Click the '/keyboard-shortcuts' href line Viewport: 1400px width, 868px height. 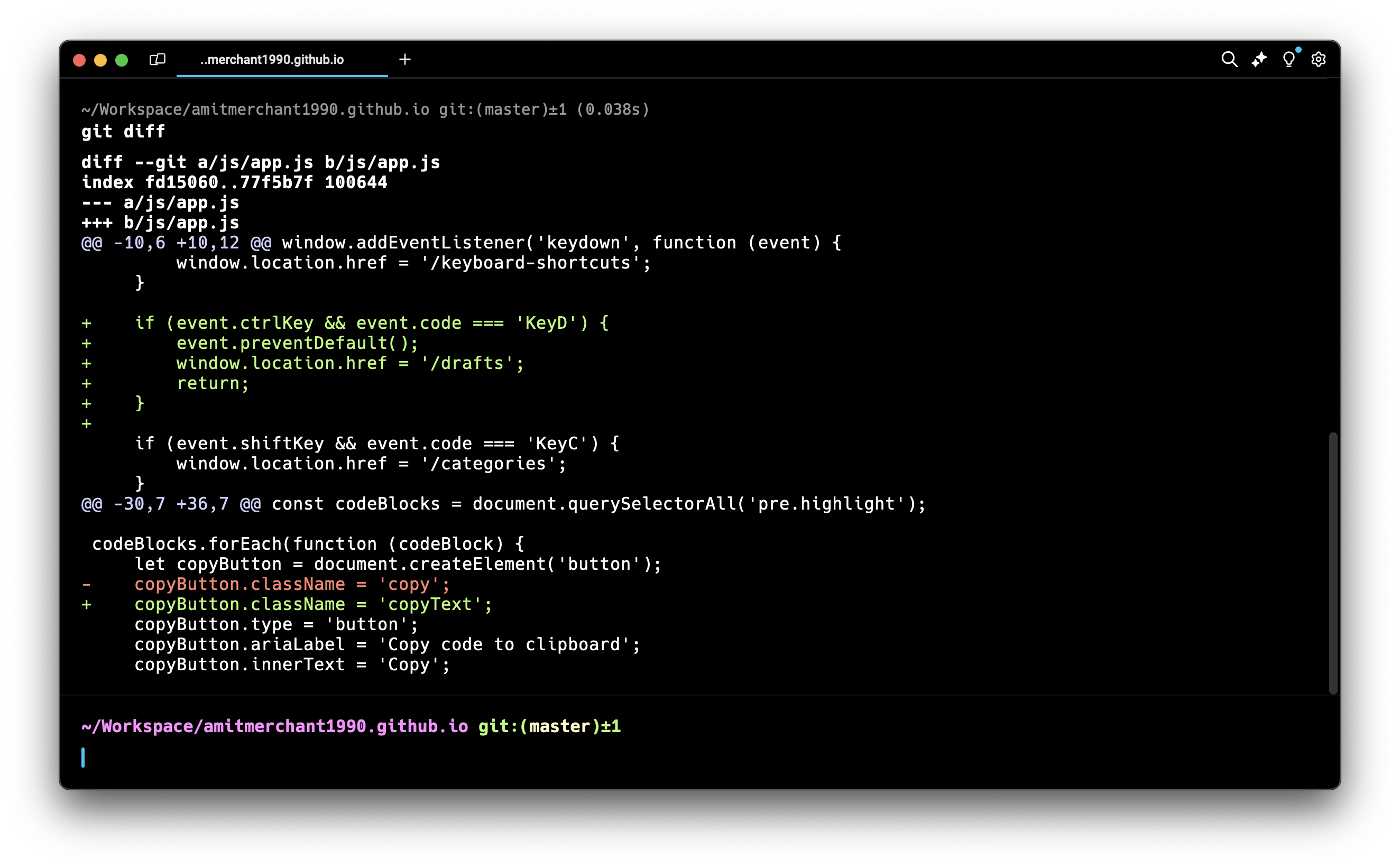pos(413,263)
